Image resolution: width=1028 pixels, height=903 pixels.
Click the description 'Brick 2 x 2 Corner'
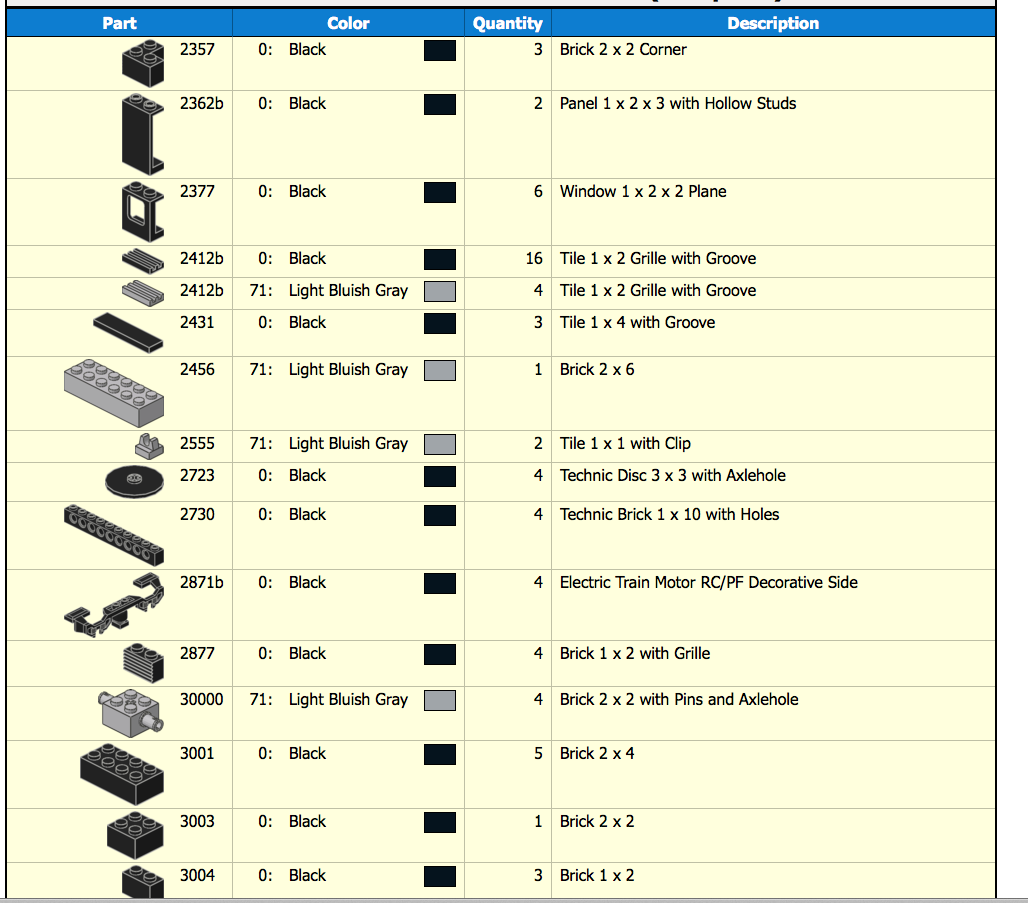pyautogui.click(x=623, y=49)
